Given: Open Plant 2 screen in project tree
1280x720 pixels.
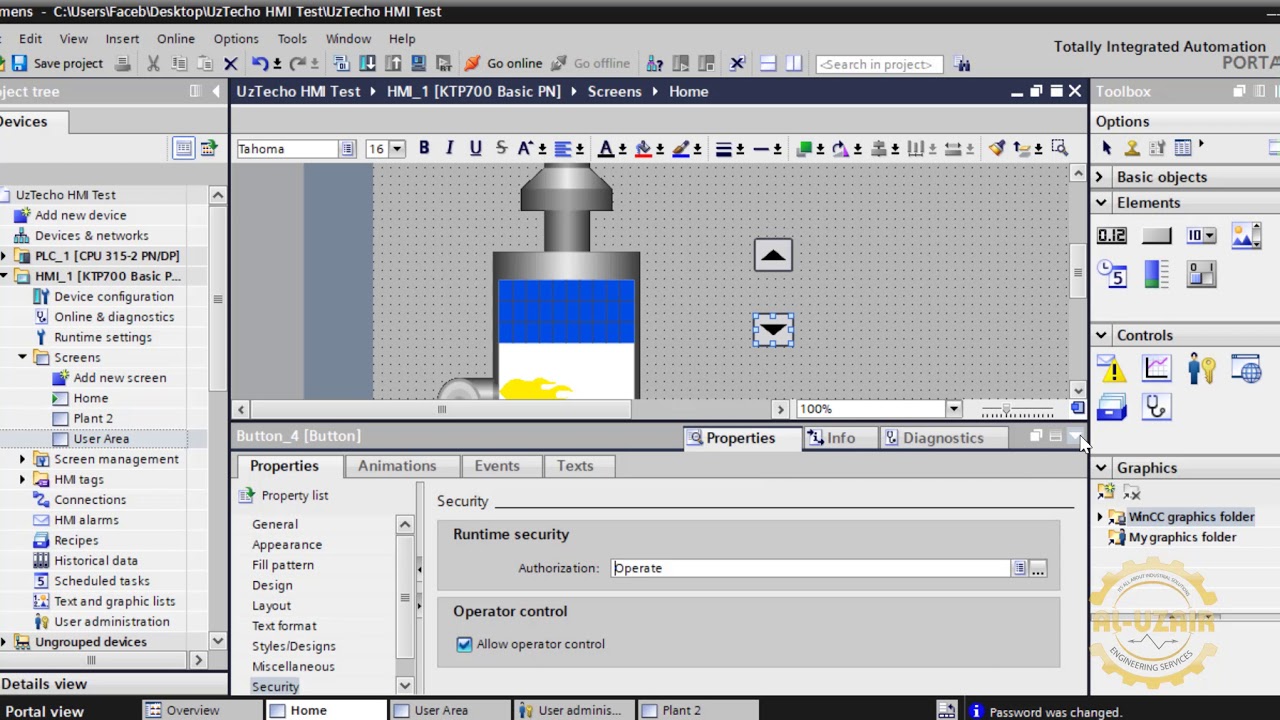Looking at the screenshot, I should pos(93,418).
